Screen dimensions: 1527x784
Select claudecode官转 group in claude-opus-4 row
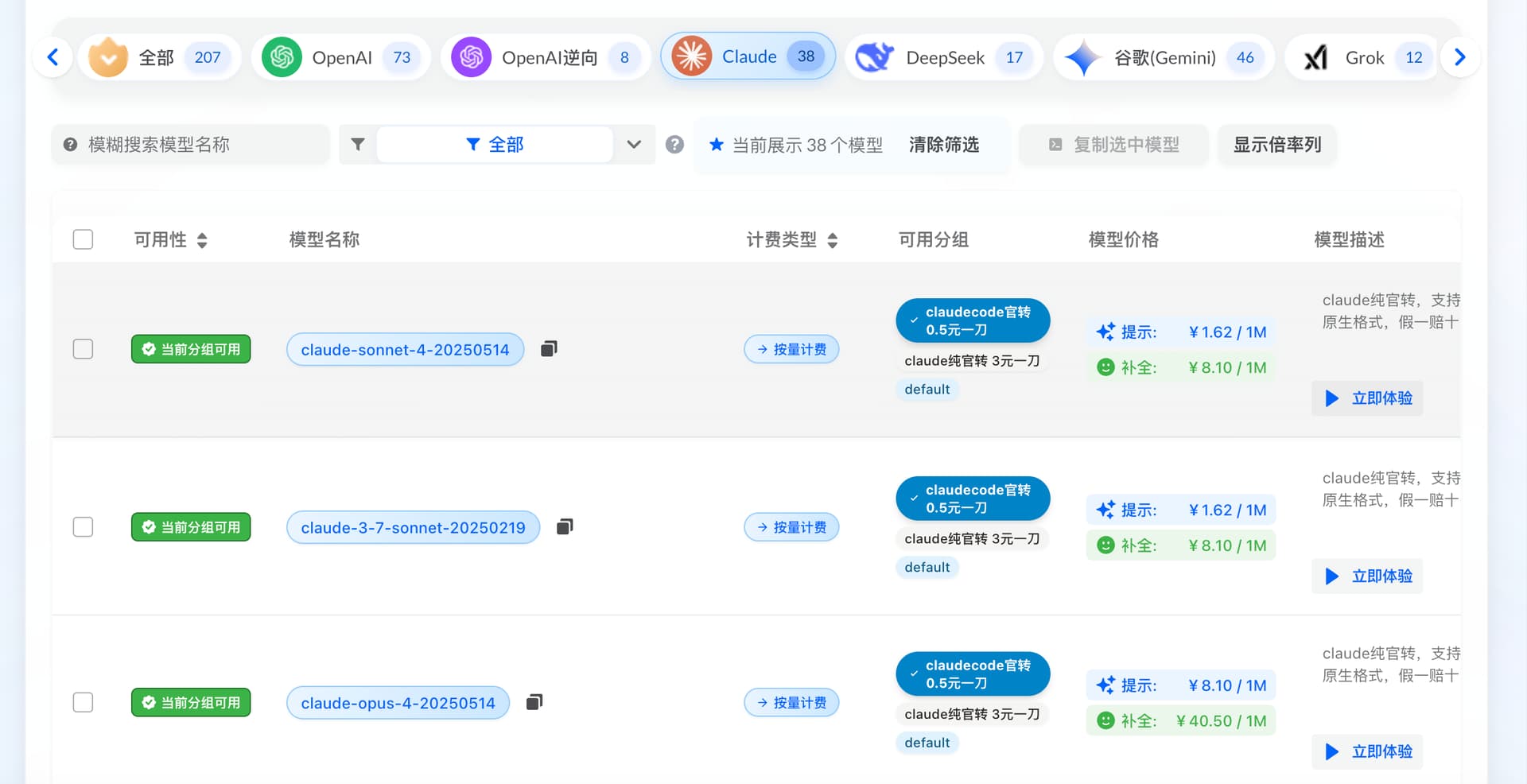tap(973, 673)
